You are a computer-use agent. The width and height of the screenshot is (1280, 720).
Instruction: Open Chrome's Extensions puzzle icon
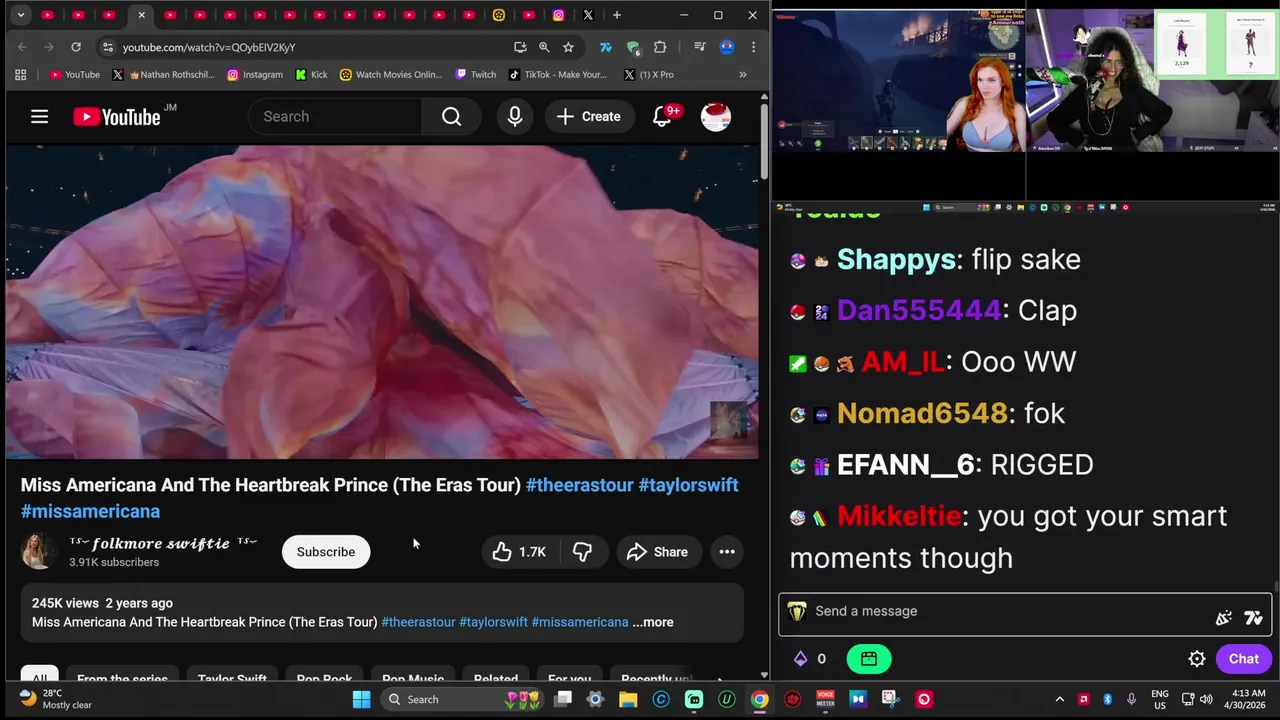tap(660, 47)
